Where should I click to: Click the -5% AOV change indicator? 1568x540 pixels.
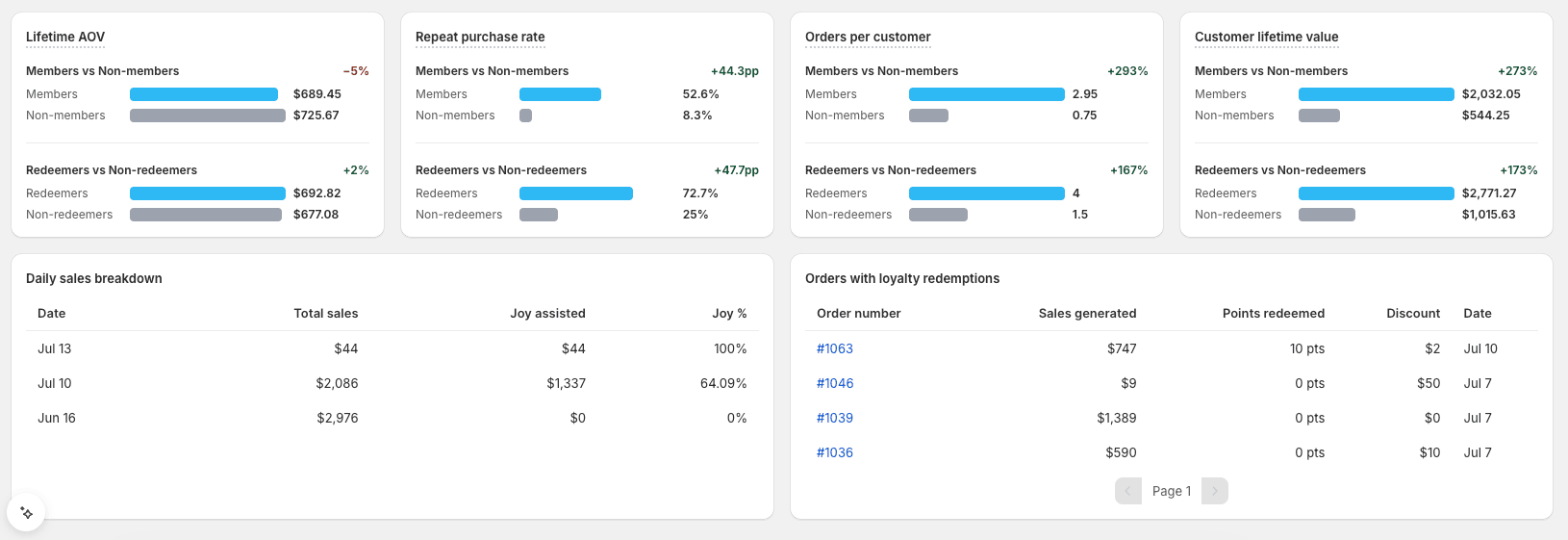click(356, 71)
